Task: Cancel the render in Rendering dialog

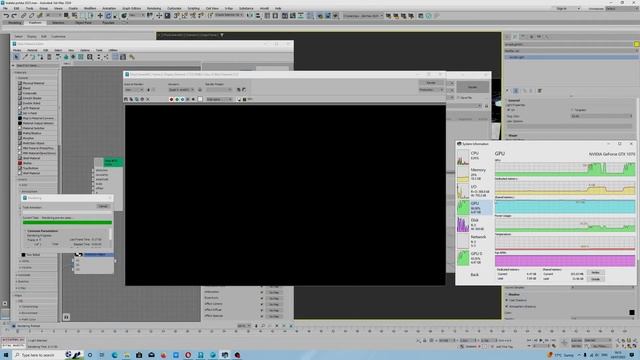Action: (x=103, y=207)
